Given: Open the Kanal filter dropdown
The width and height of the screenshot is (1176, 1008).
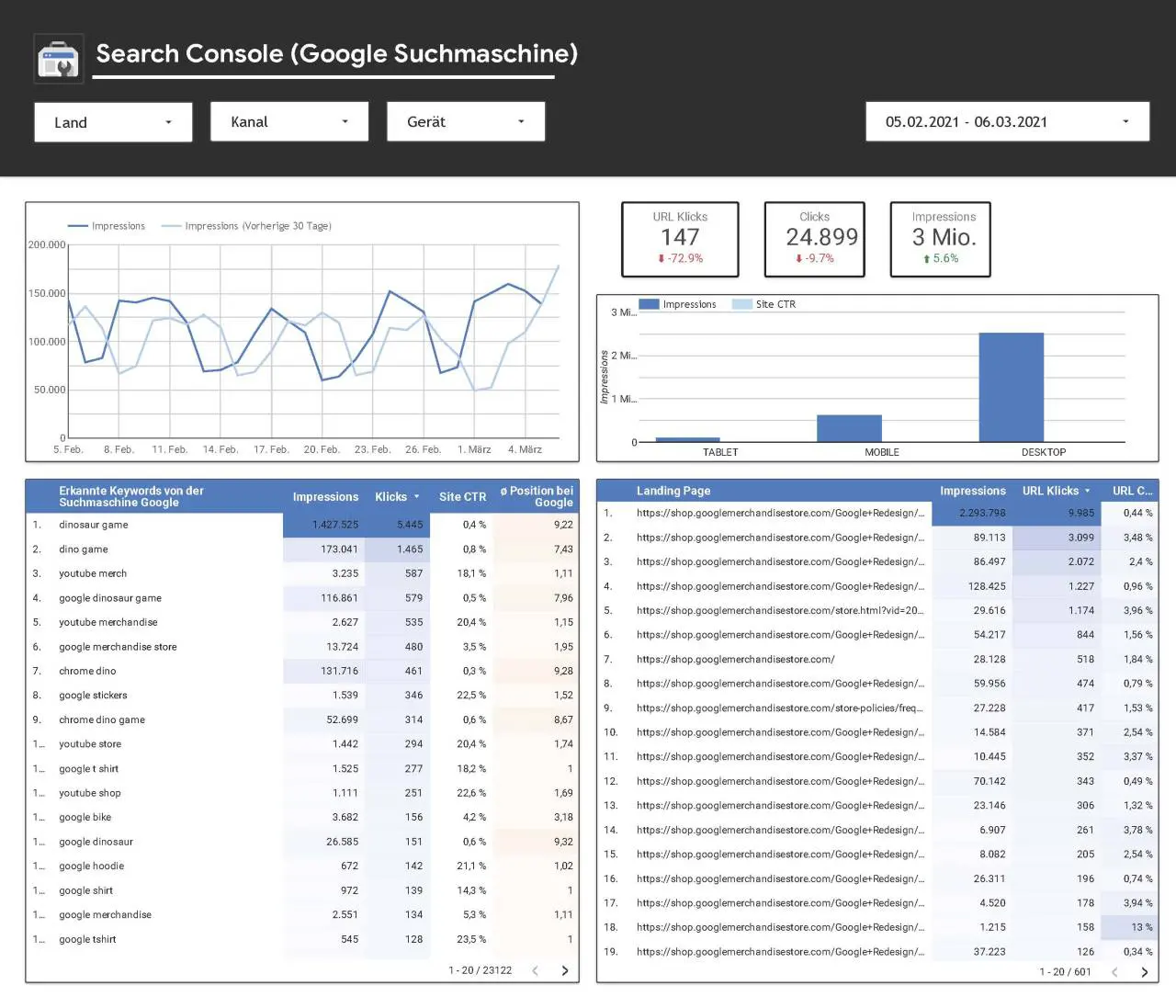Looking at the screenshot, I should coord(289,121).
